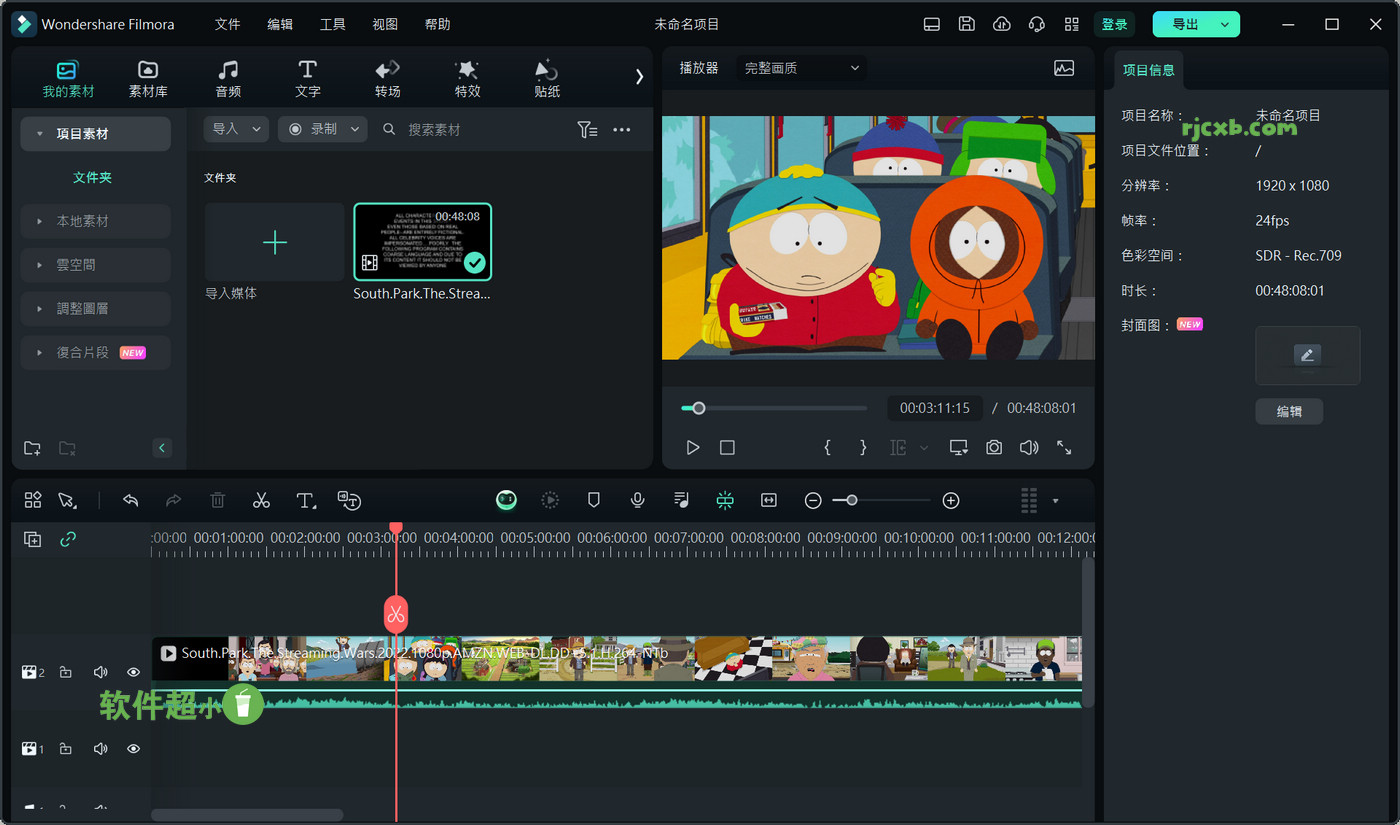
Task: Take a snapshot with the camera icon
Action: (x=993, y=448)
